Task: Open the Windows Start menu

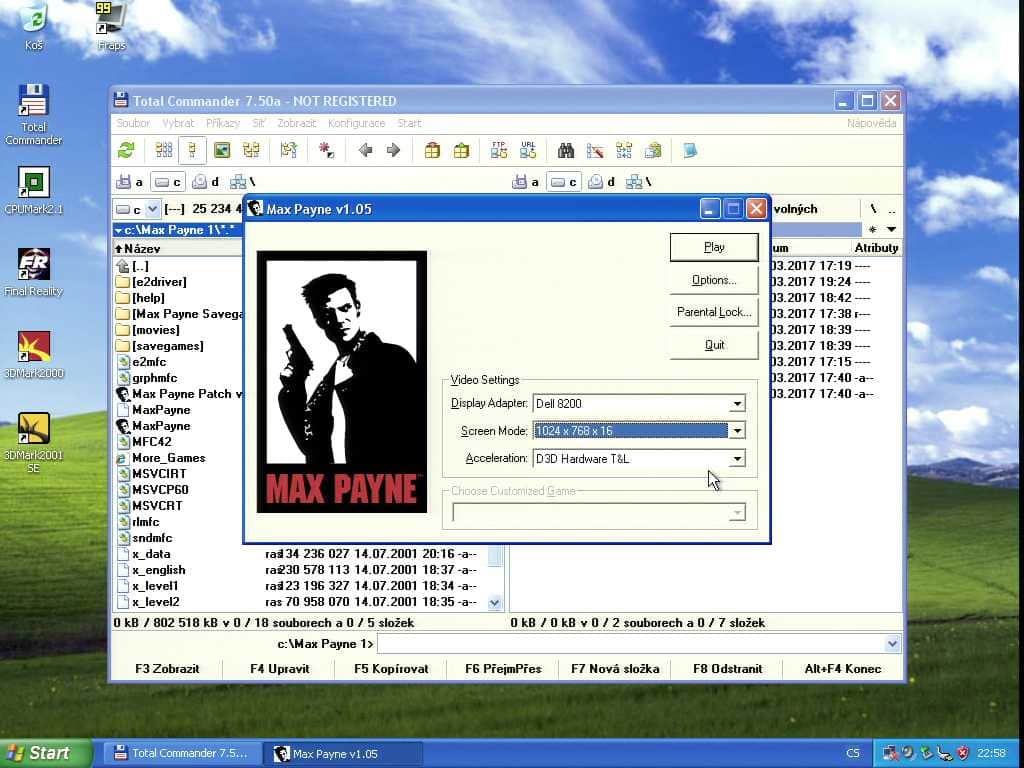Action: pyautogui.click(x=44, y=753)
